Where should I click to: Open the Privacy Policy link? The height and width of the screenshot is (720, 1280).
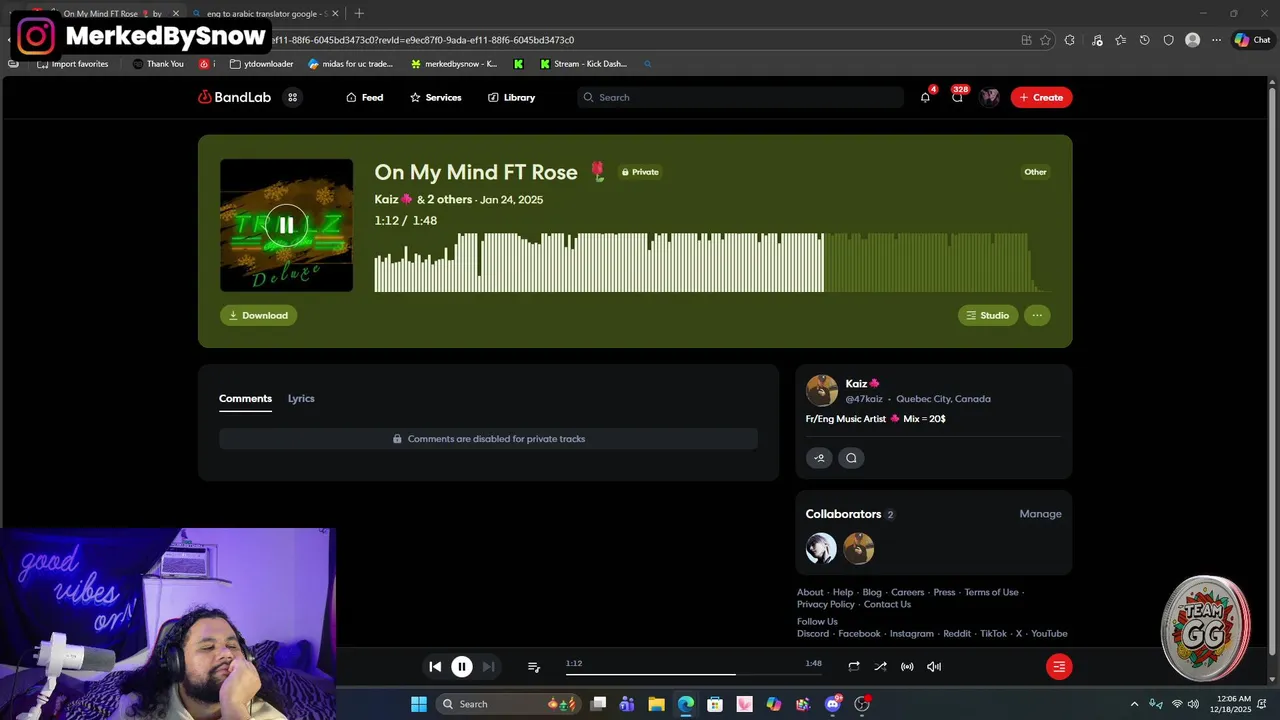tap(826, 604)
